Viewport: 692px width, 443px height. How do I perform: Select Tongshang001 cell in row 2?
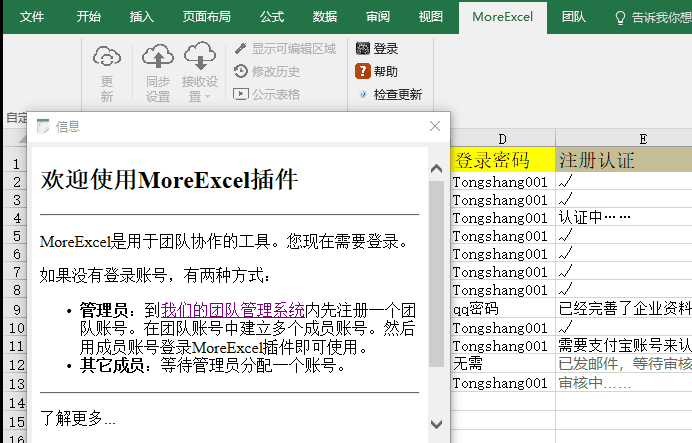(x=503, y=182)
